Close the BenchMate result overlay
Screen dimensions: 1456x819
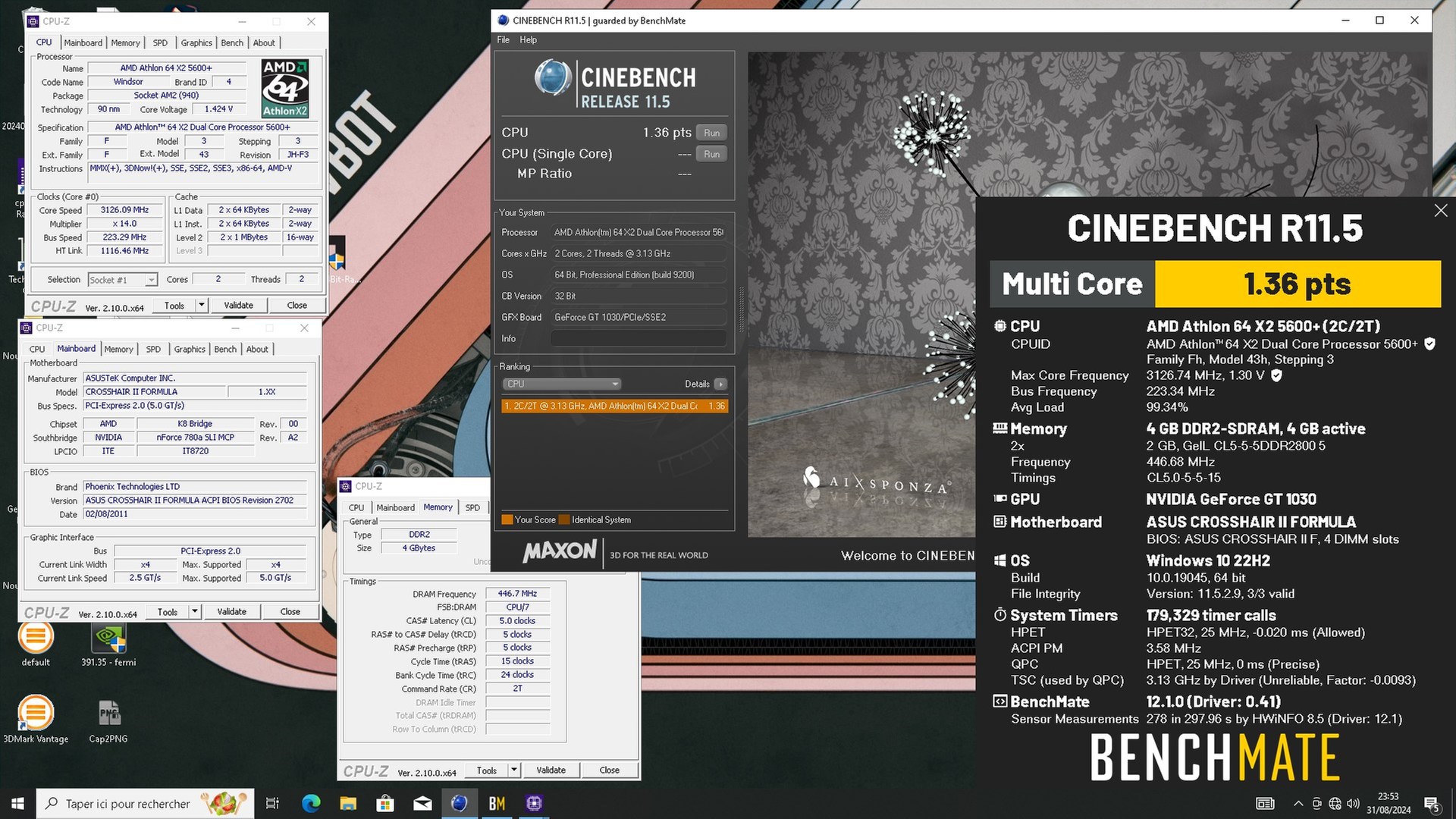pyautogui.click(x=1441, y=211)
